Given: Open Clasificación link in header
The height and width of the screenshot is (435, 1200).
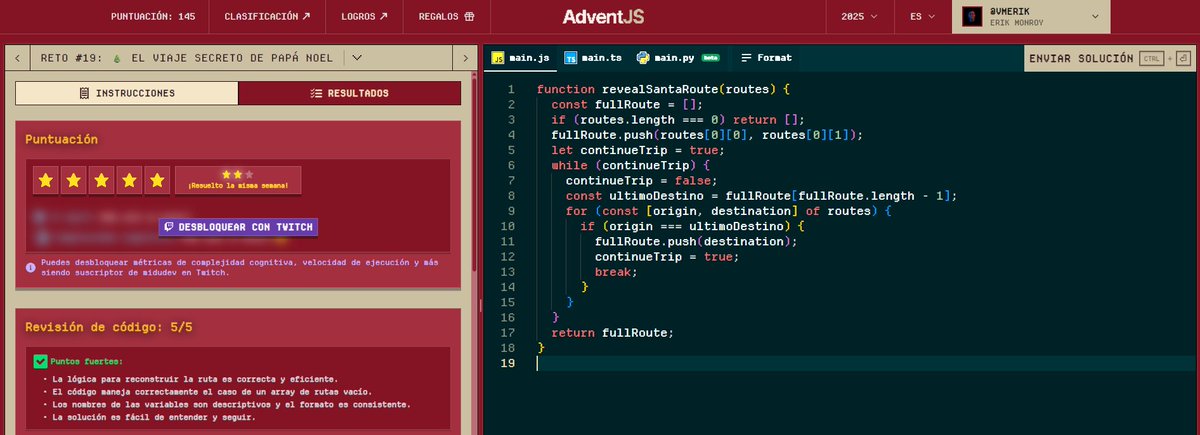Looking at the screenshot, I should (267, 16).
